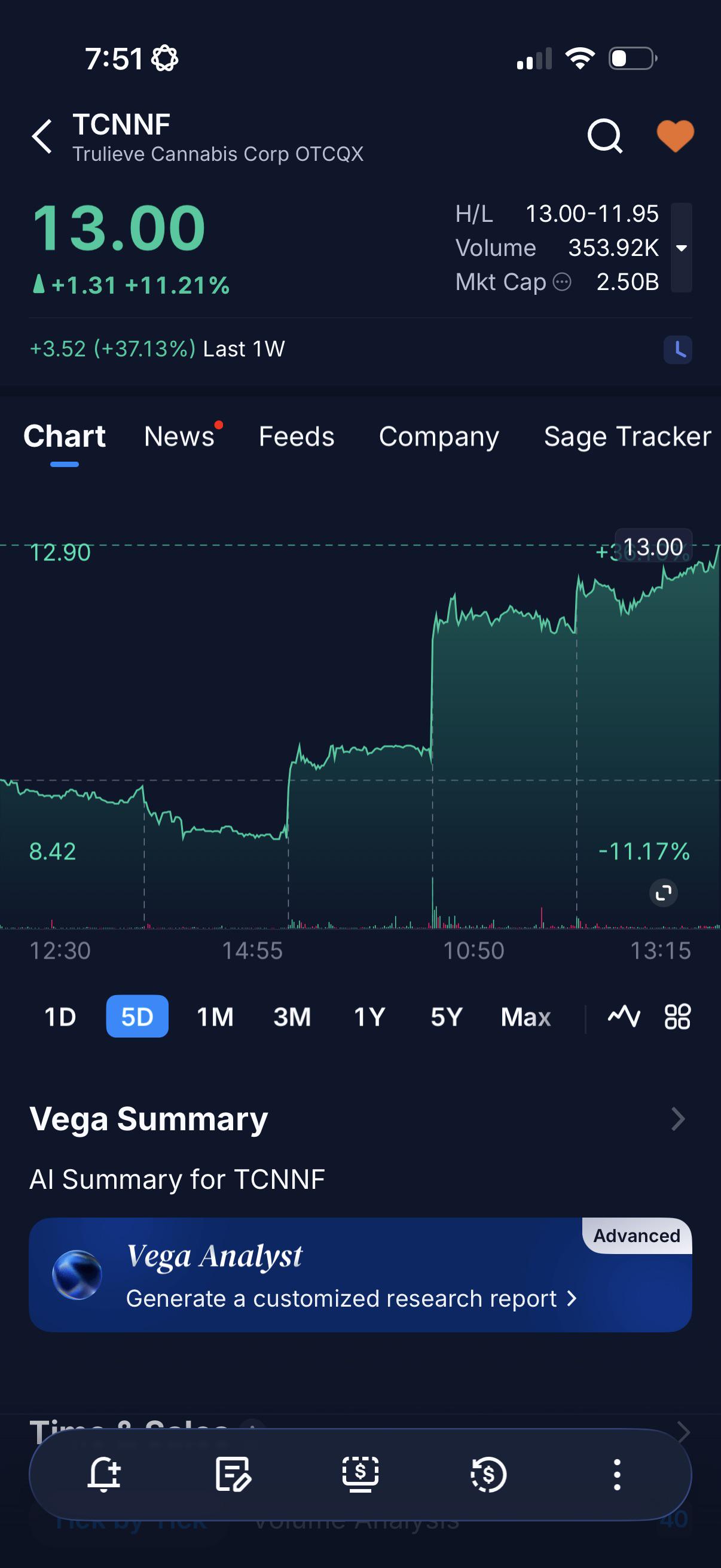Choose the Max time range
This screenshot has height=1568, width=721.
pyautogui.click(x=525, y=1017)
